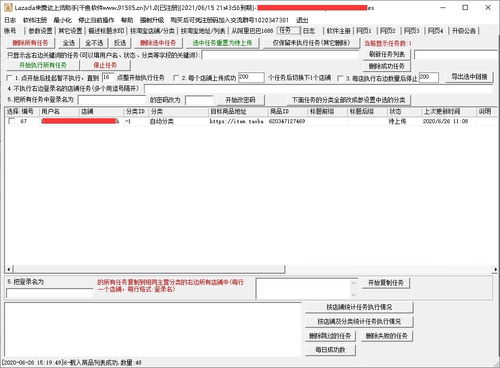The image size is (500, 368).
Task: Click the 每日成功数 button
Action: point(330,350)
